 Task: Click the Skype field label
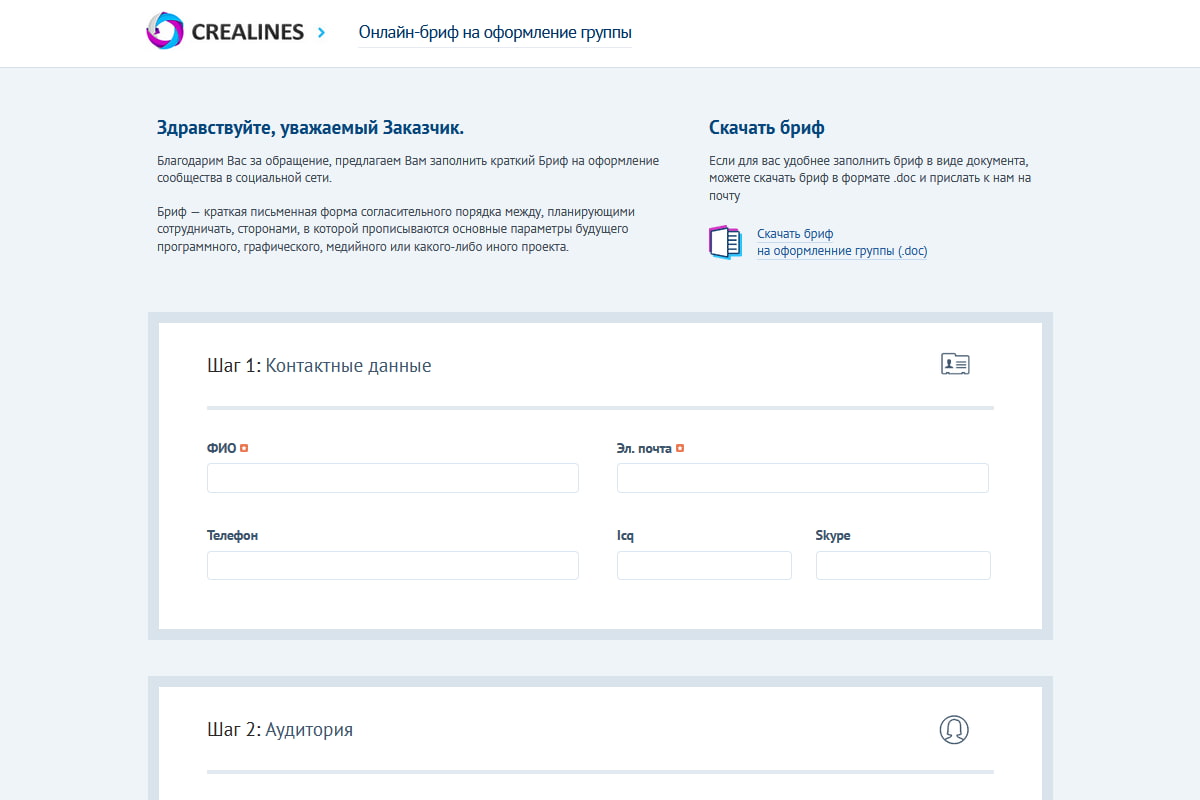pos(833,536)
